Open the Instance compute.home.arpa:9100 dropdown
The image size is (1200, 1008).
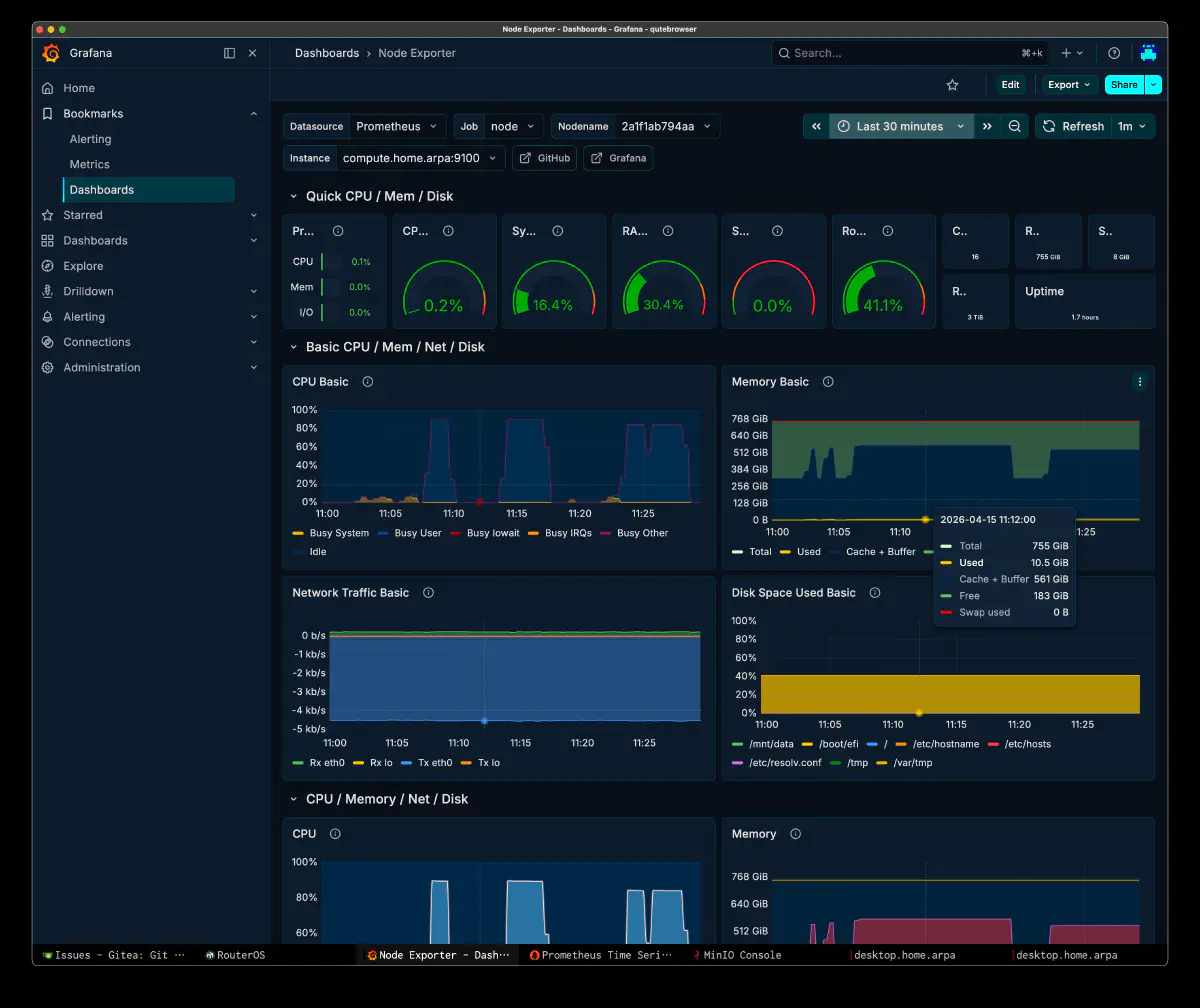421,158
